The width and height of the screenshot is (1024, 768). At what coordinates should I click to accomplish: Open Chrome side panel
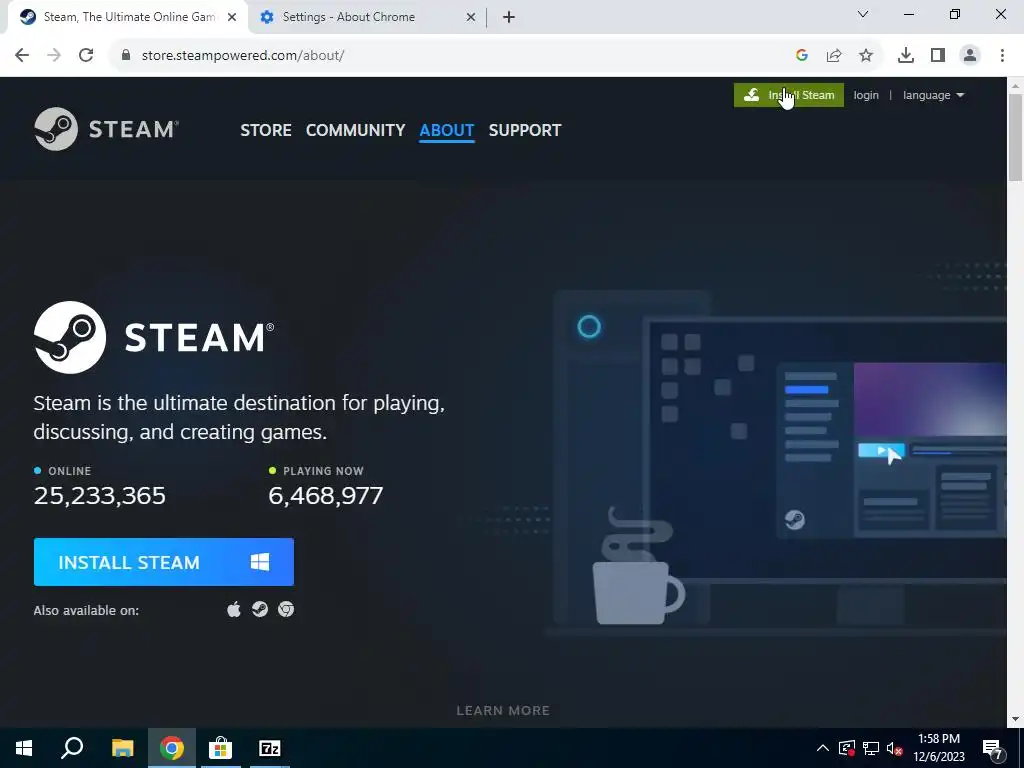click(938, 56)
